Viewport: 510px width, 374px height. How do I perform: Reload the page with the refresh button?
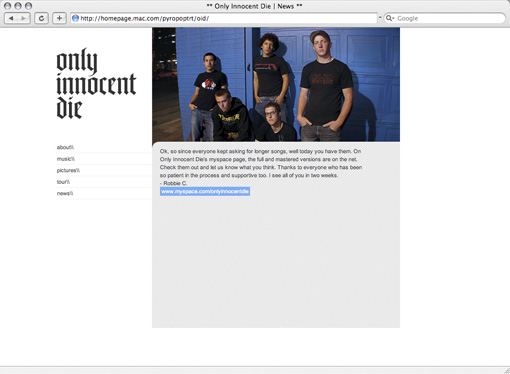tap(41, 18)
